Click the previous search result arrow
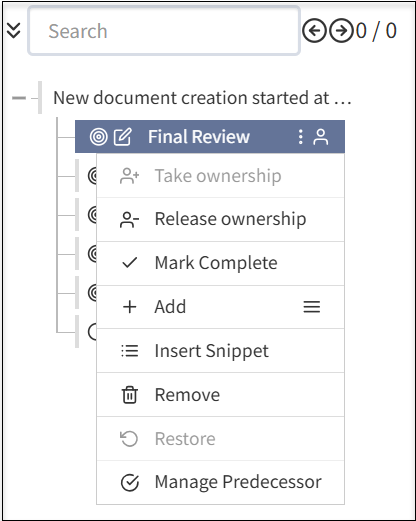Viewport: 416px width, 521px height. pyautogui.click(x=314, y=31)
